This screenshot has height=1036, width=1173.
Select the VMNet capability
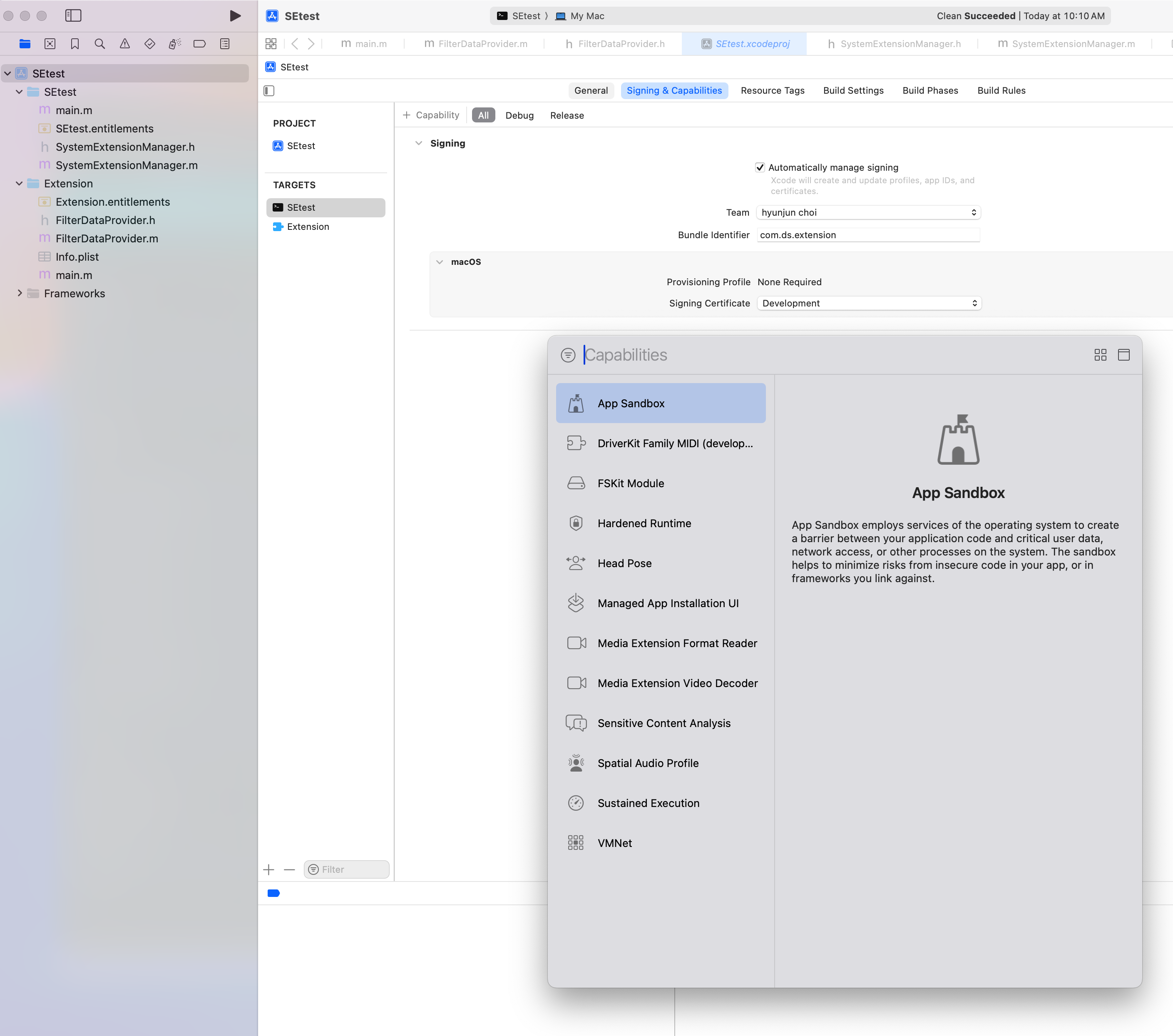click(x=614, y=842)
